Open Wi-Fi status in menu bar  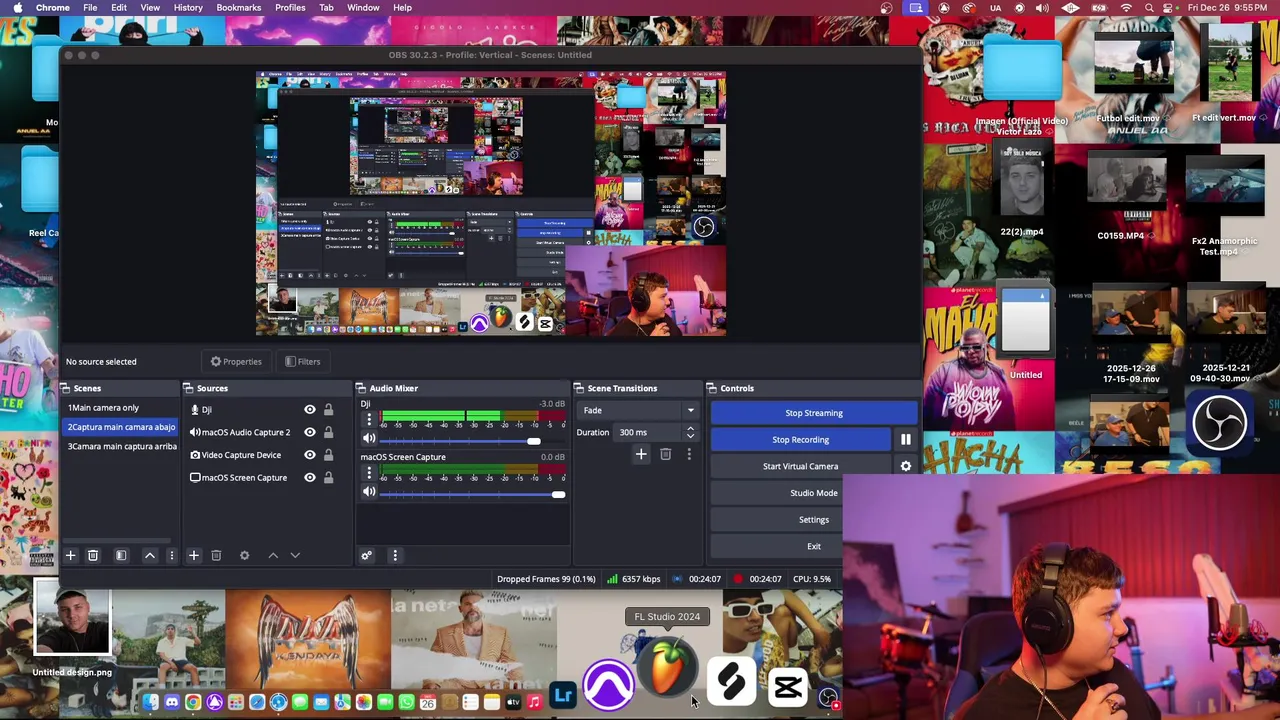[x=1127, y=8]
